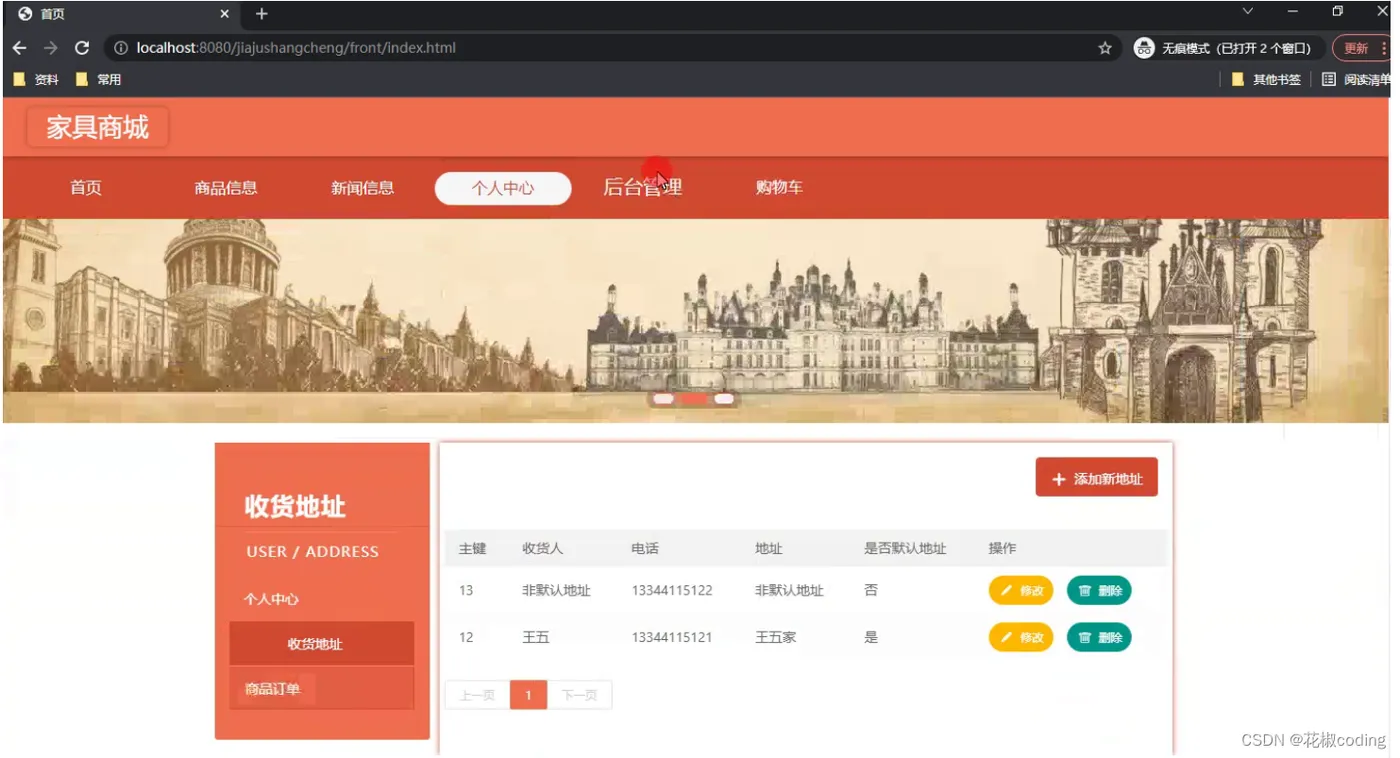The image size is (1400, 758).
Task: Delete the address row with ID 13
Action: [1099, 591]
